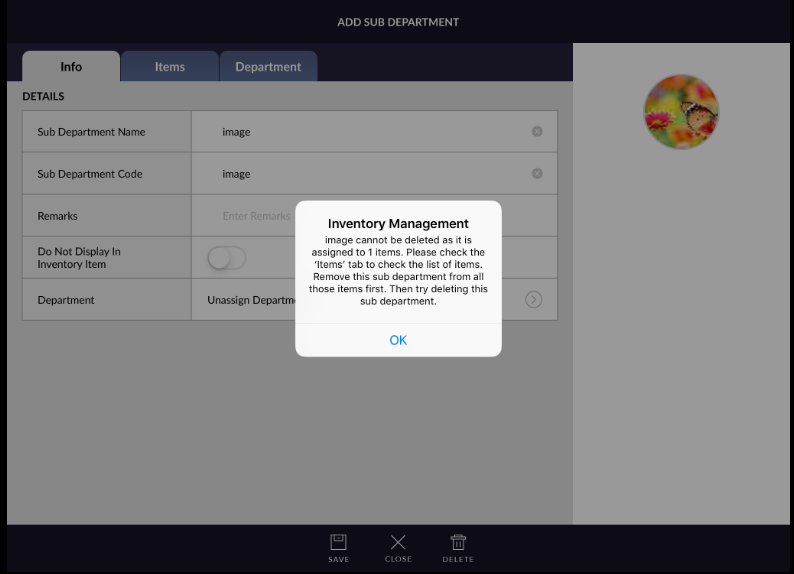Click the alert message about assigned items
Image resolution: width=794 pixels, height=574 pixels.
[398, 271]
